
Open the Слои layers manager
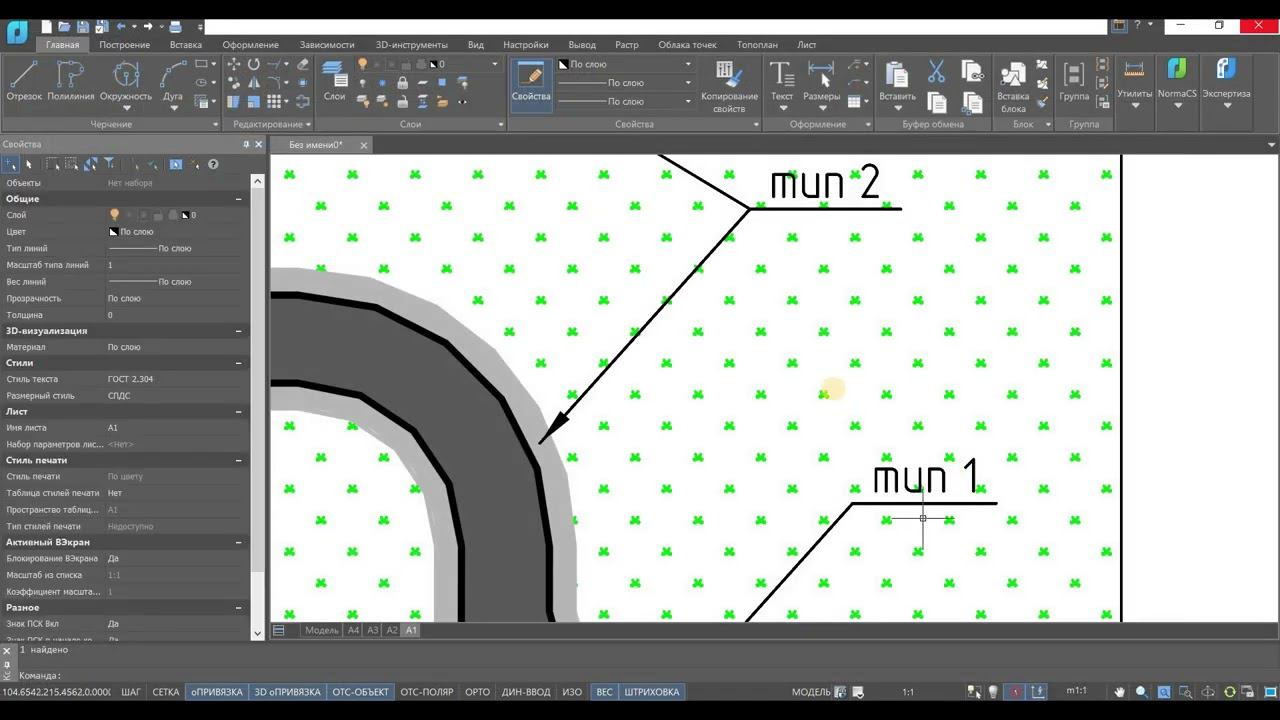pyautogui.click(x=334, y=80)
